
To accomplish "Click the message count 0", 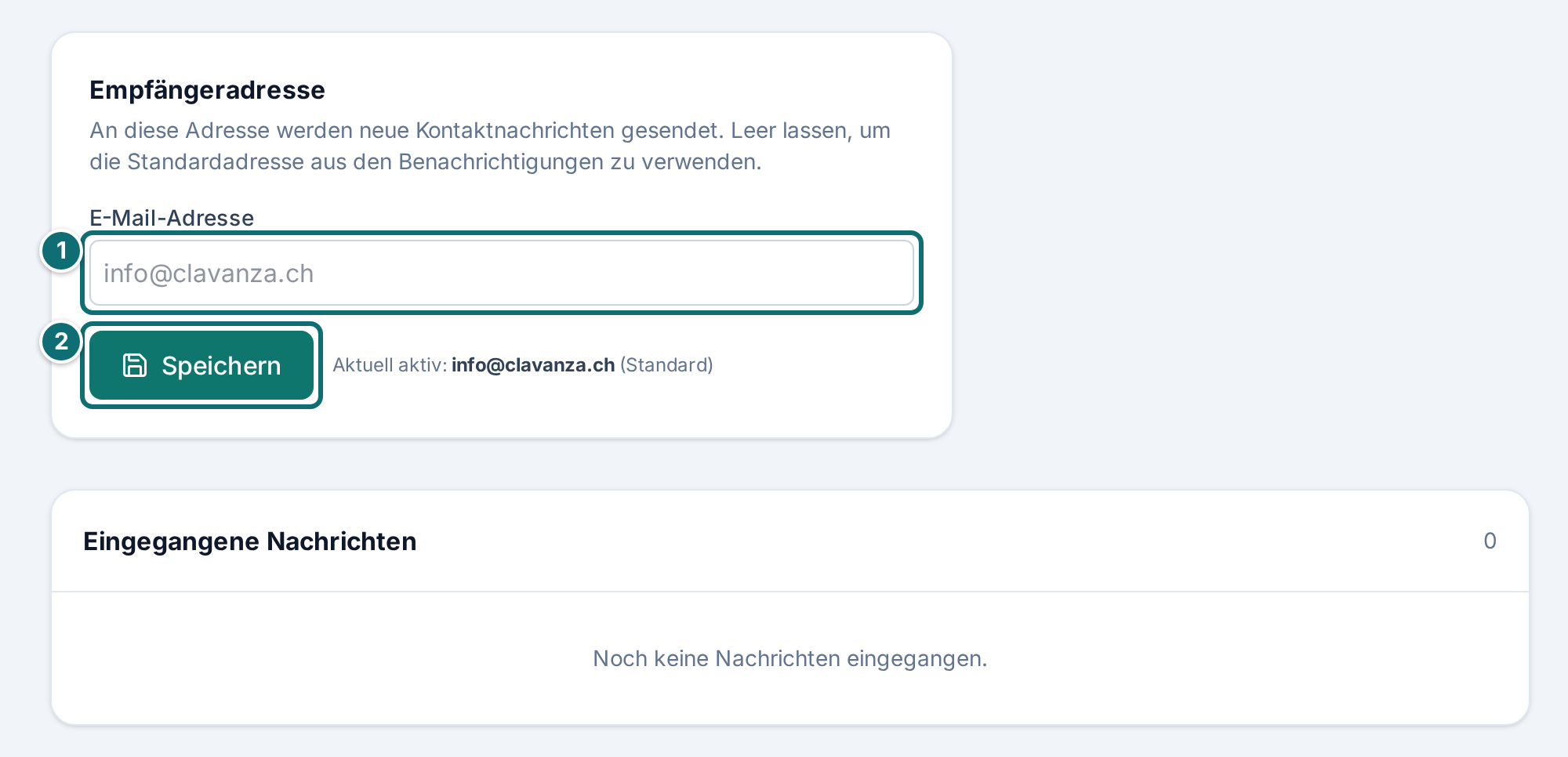I will tap(1490, 541).
